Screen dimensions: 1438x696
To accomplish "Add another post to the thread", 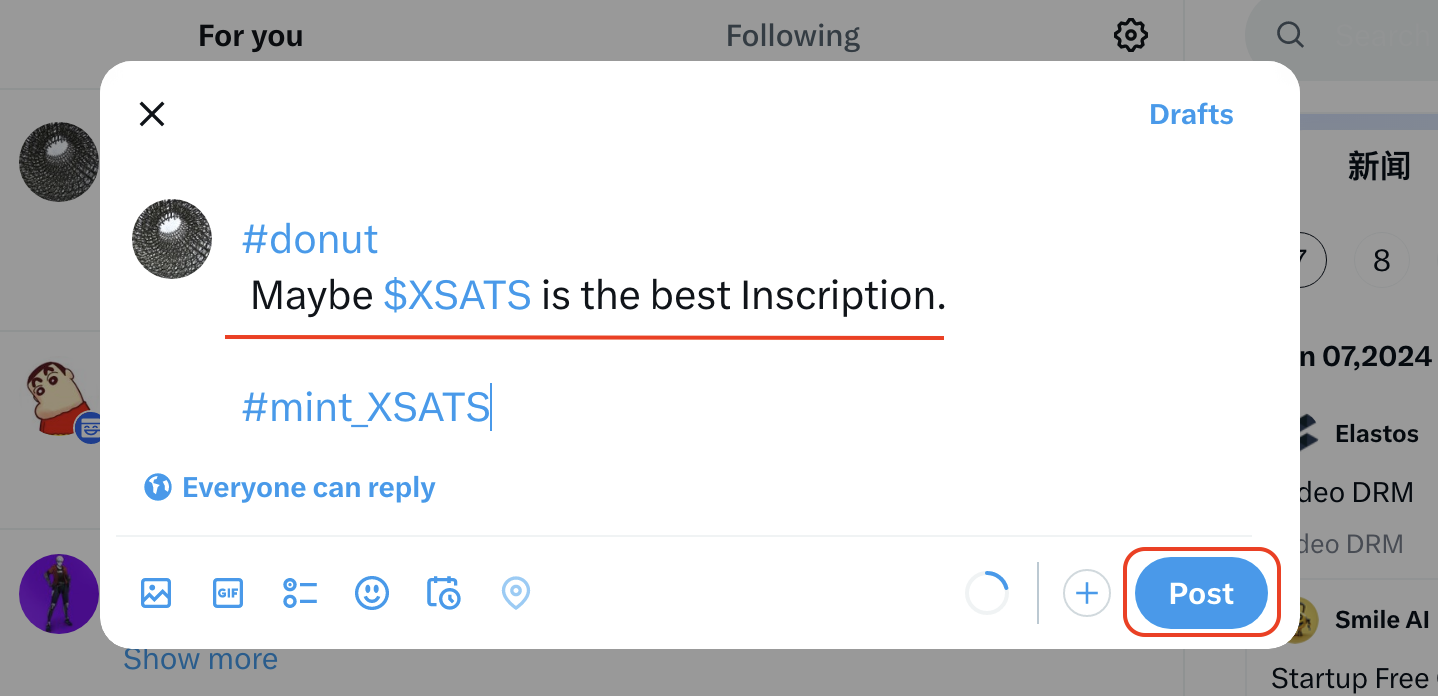I will coord(1086,594).
